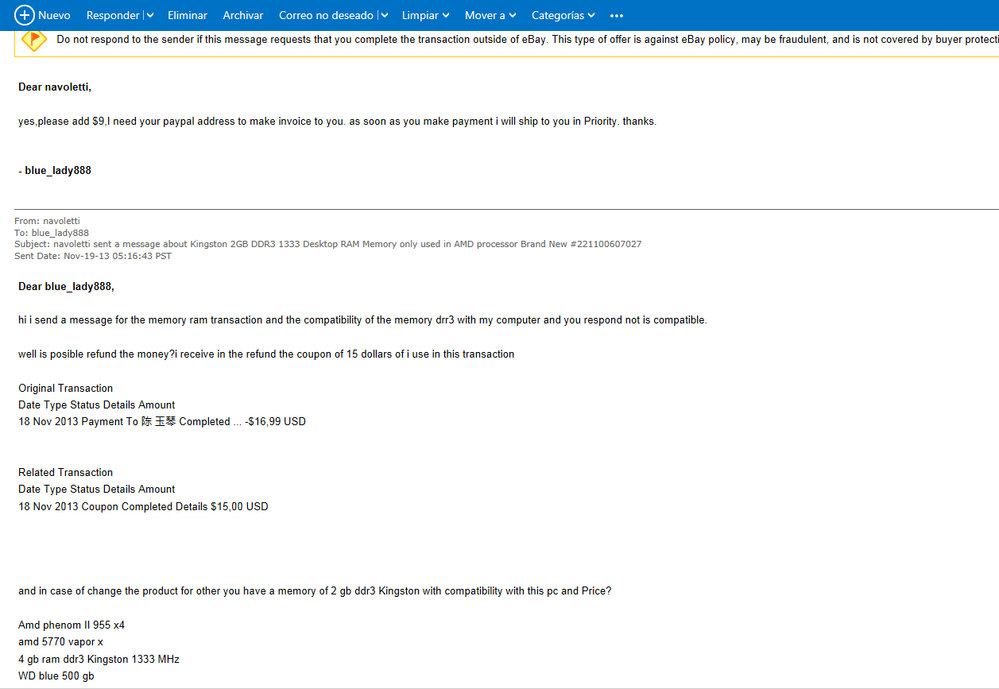Mark as junk with Correo no deseado
The width and height of the screenshot is (999, 689).
[x=326, y=15]
